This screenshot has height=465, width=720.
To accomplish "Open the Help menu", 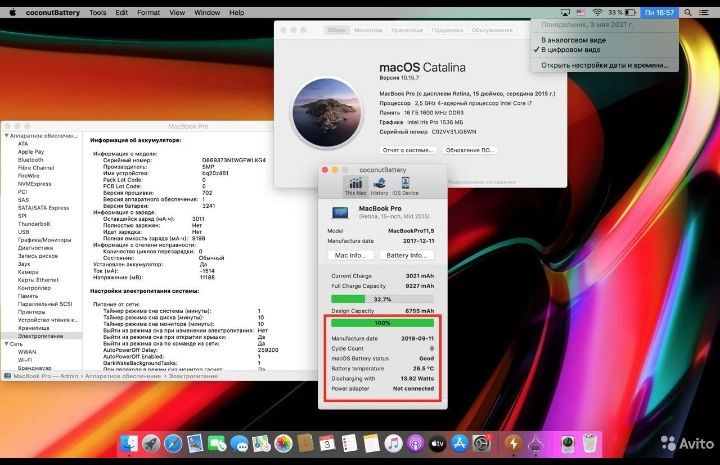I will (x=236, y=12).
